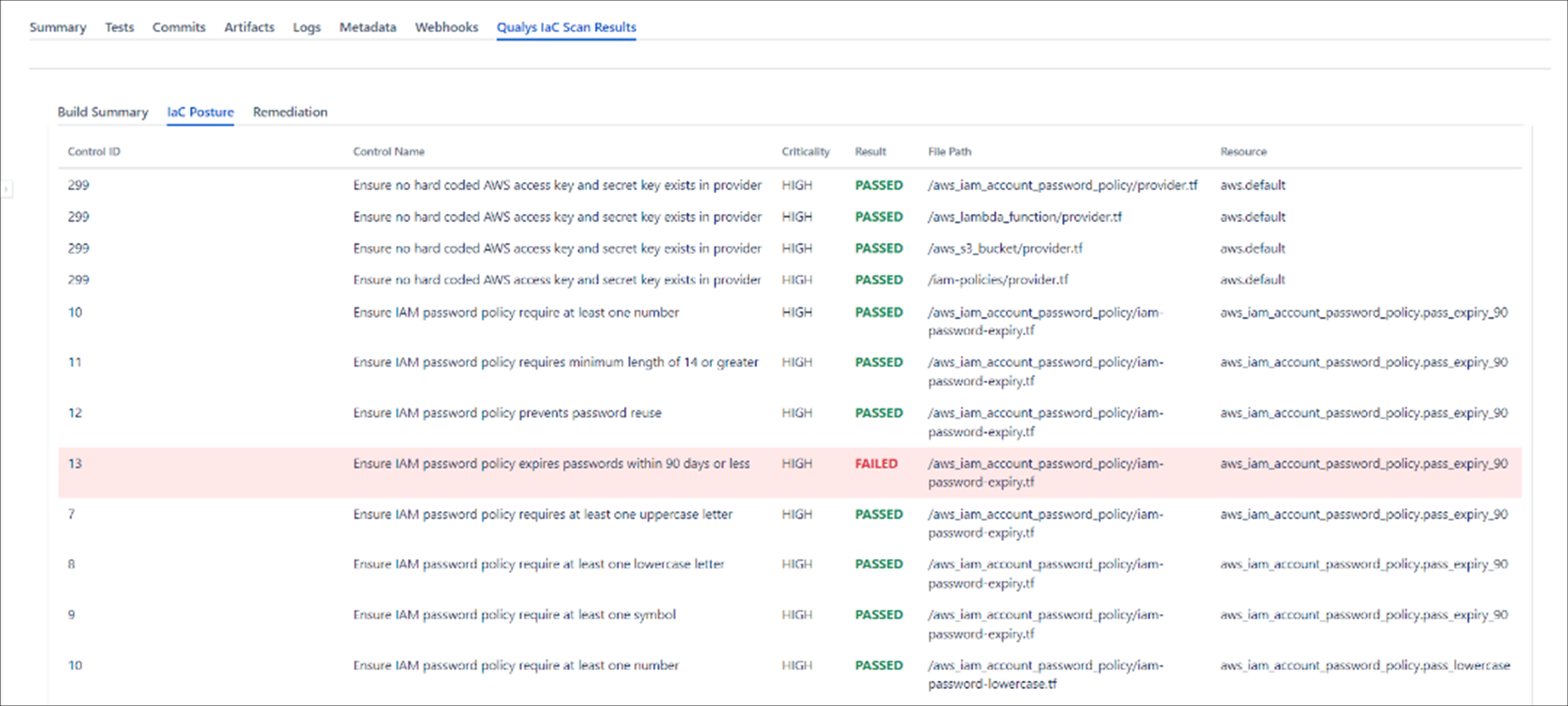Open the Summary tab
The height and width of the screenshot is (706, 1568).
click(58, 27)
